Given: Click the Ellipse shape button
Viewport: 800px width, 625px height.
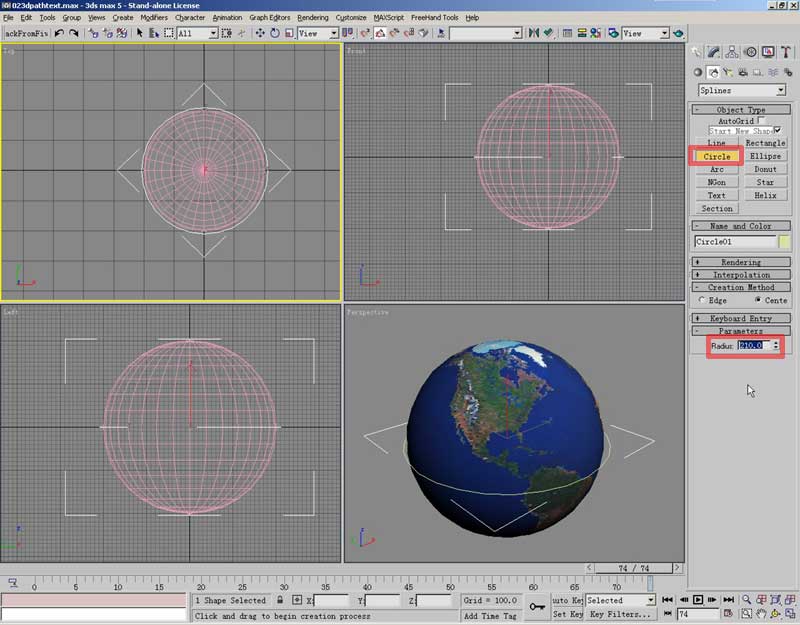Looking at the screenshot, I should click(765, 156).
